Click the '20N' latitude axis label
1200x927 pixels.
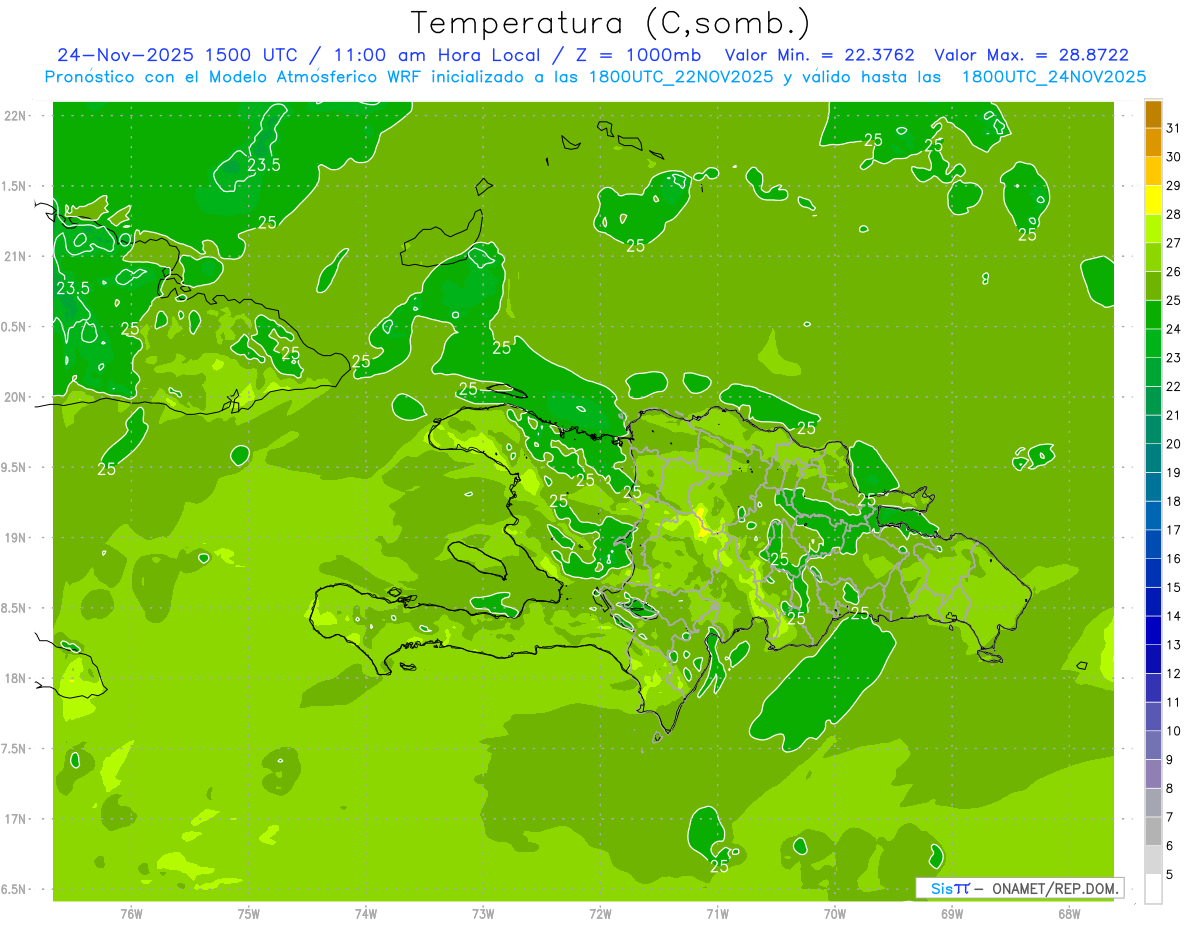click(14, 397)
